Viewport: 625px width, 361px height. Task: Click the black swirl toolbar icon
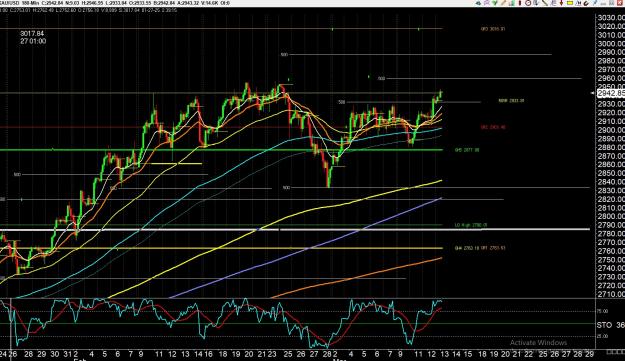[587, 3]
